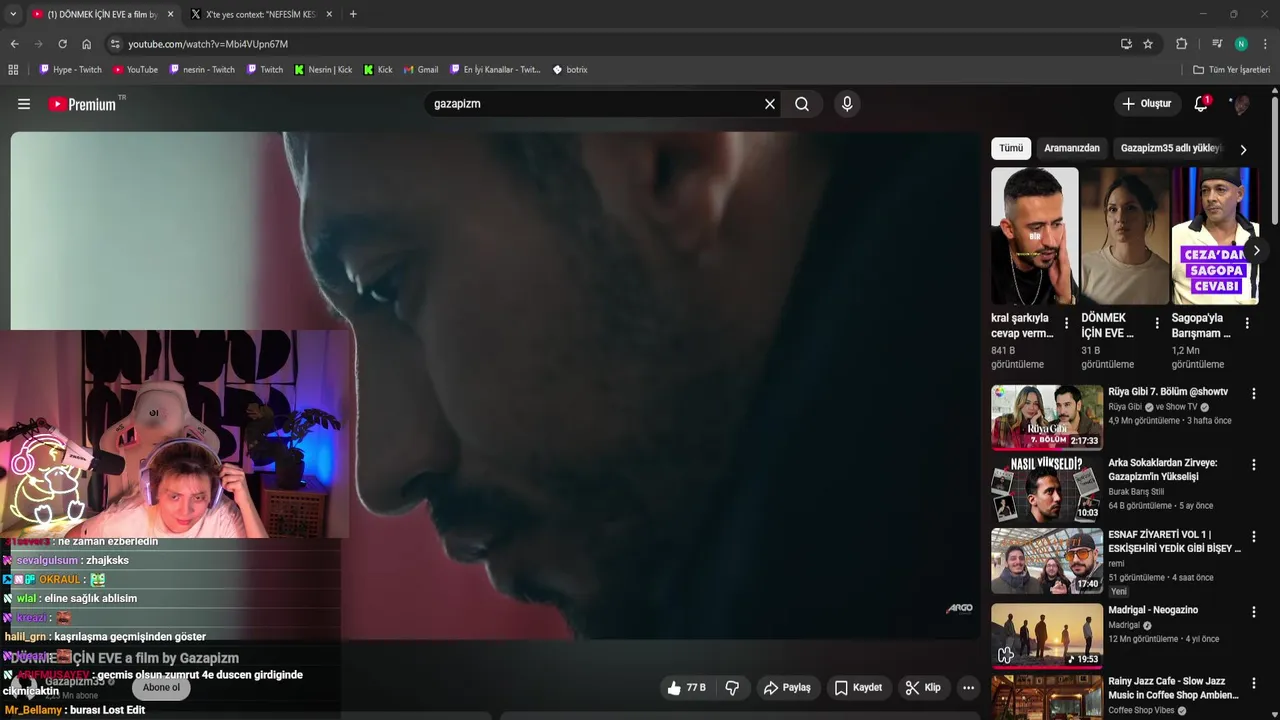Open botrix bookmark
The width and height of the screenshot is (1280, 720).
(570, 70)
